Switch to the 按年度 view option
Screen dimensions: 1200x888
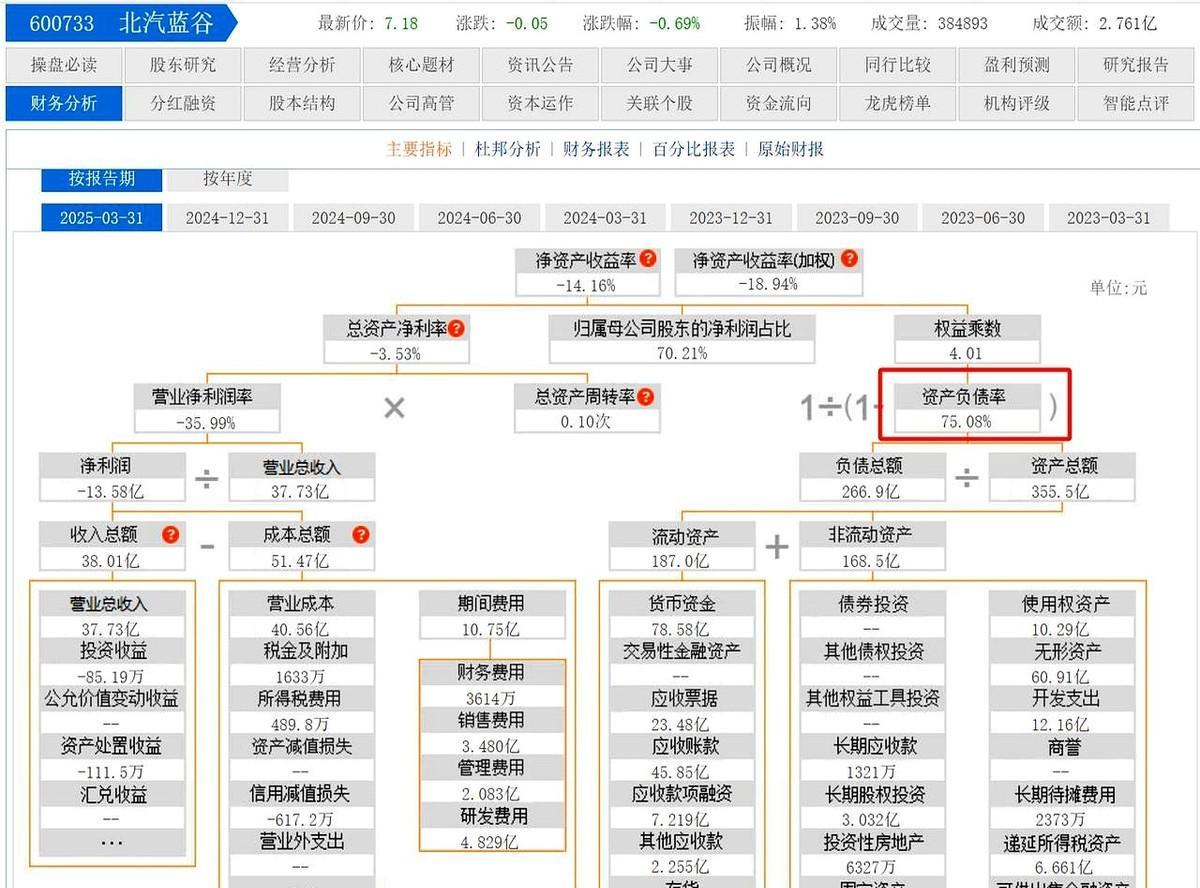coord(228,179)
